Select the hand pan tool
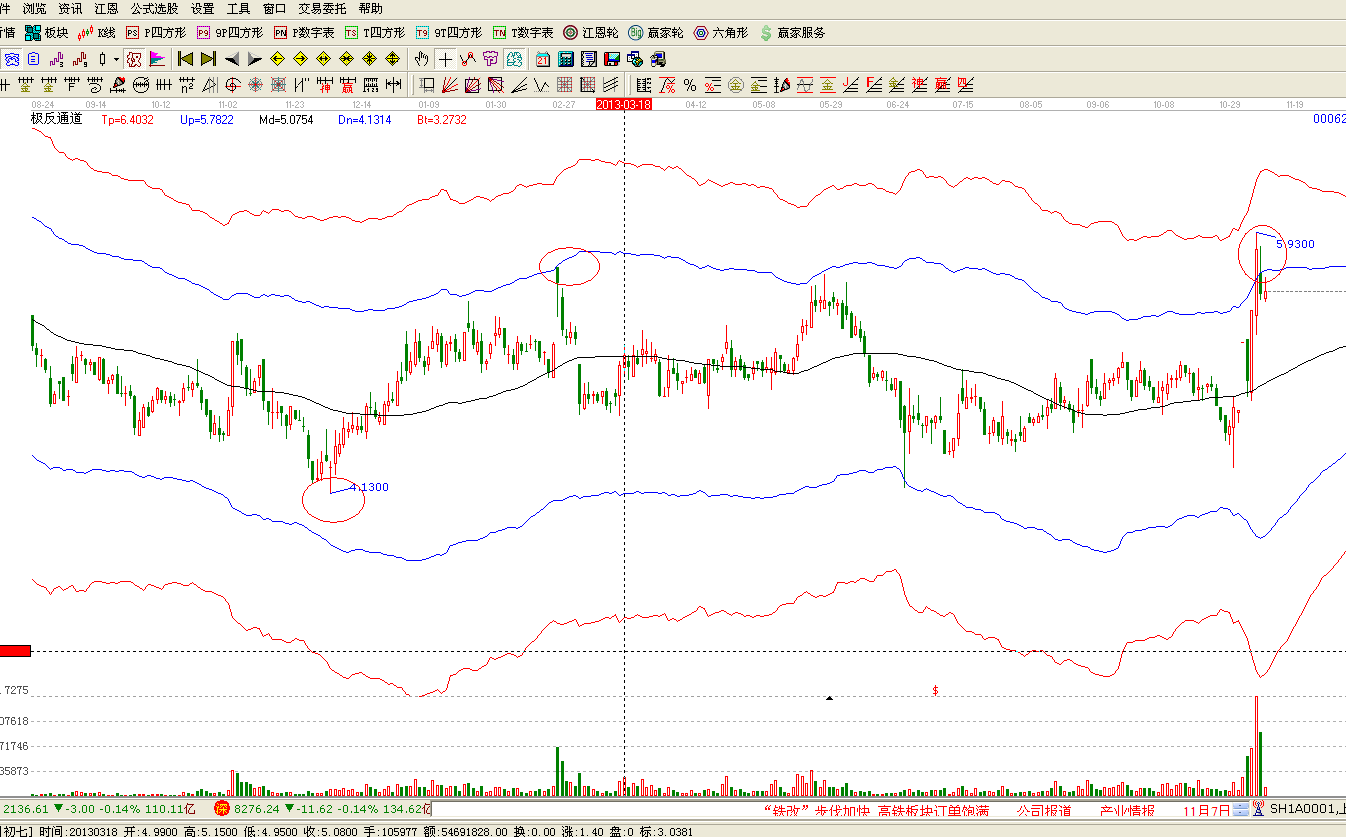 [421, 59]
